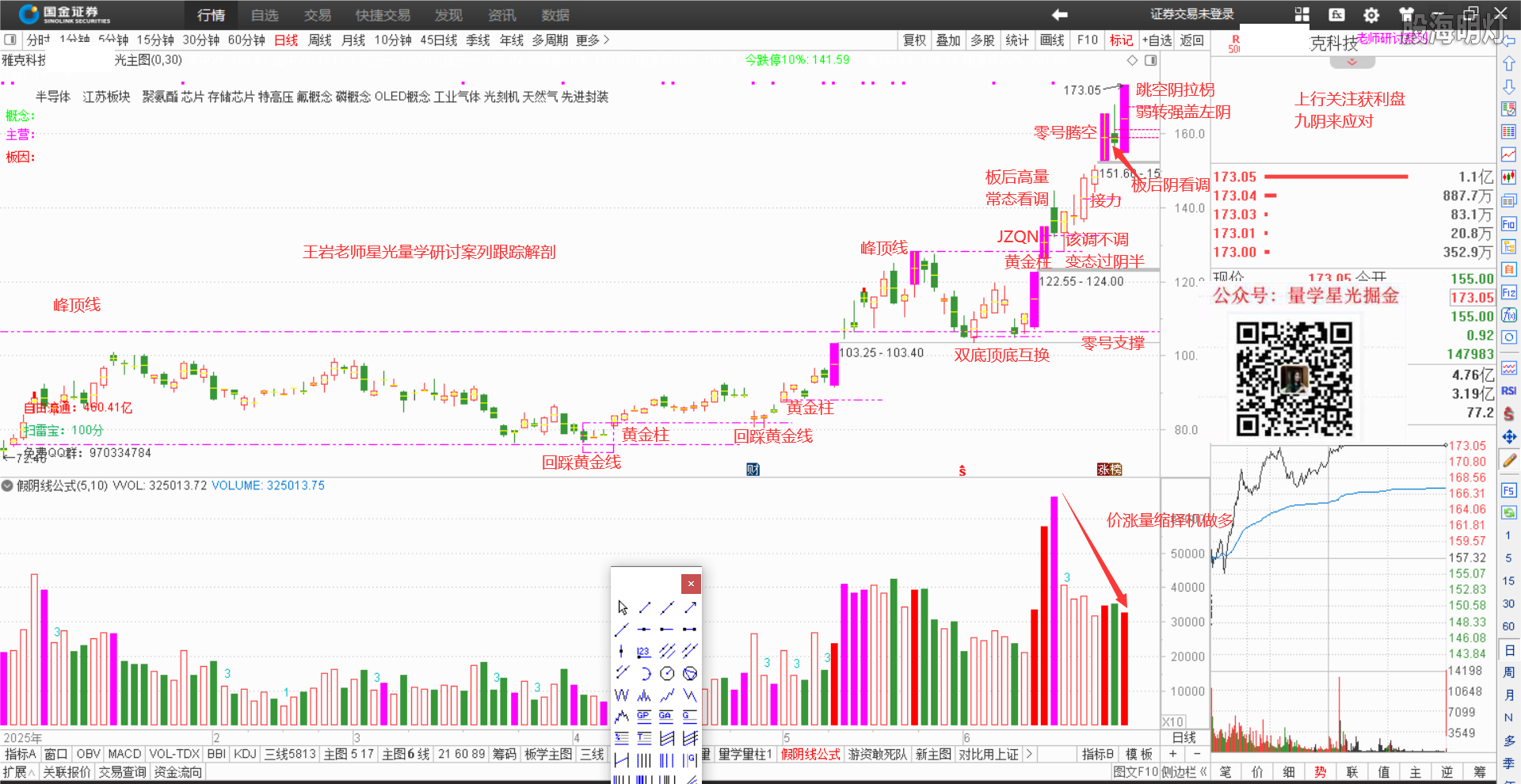Toggle 叠加 overlay option

coord(948,40)
